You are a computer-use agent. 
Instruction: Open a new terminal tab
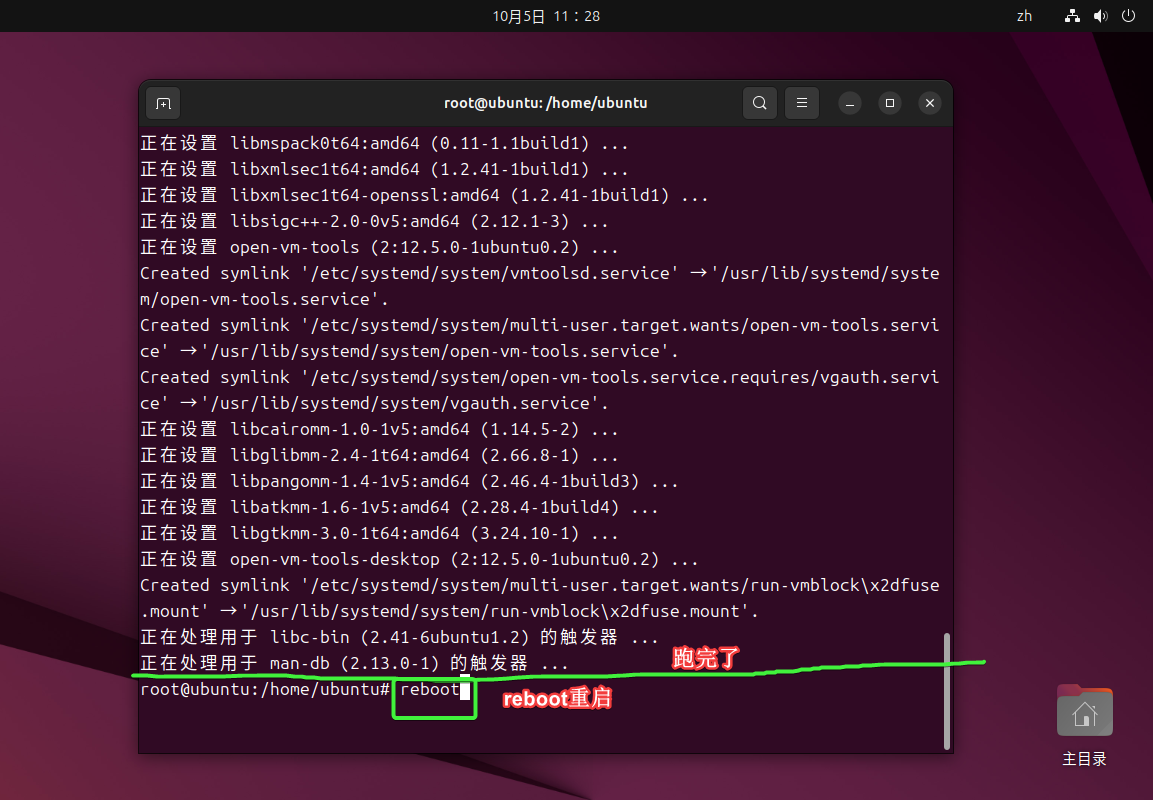point(163,104)
